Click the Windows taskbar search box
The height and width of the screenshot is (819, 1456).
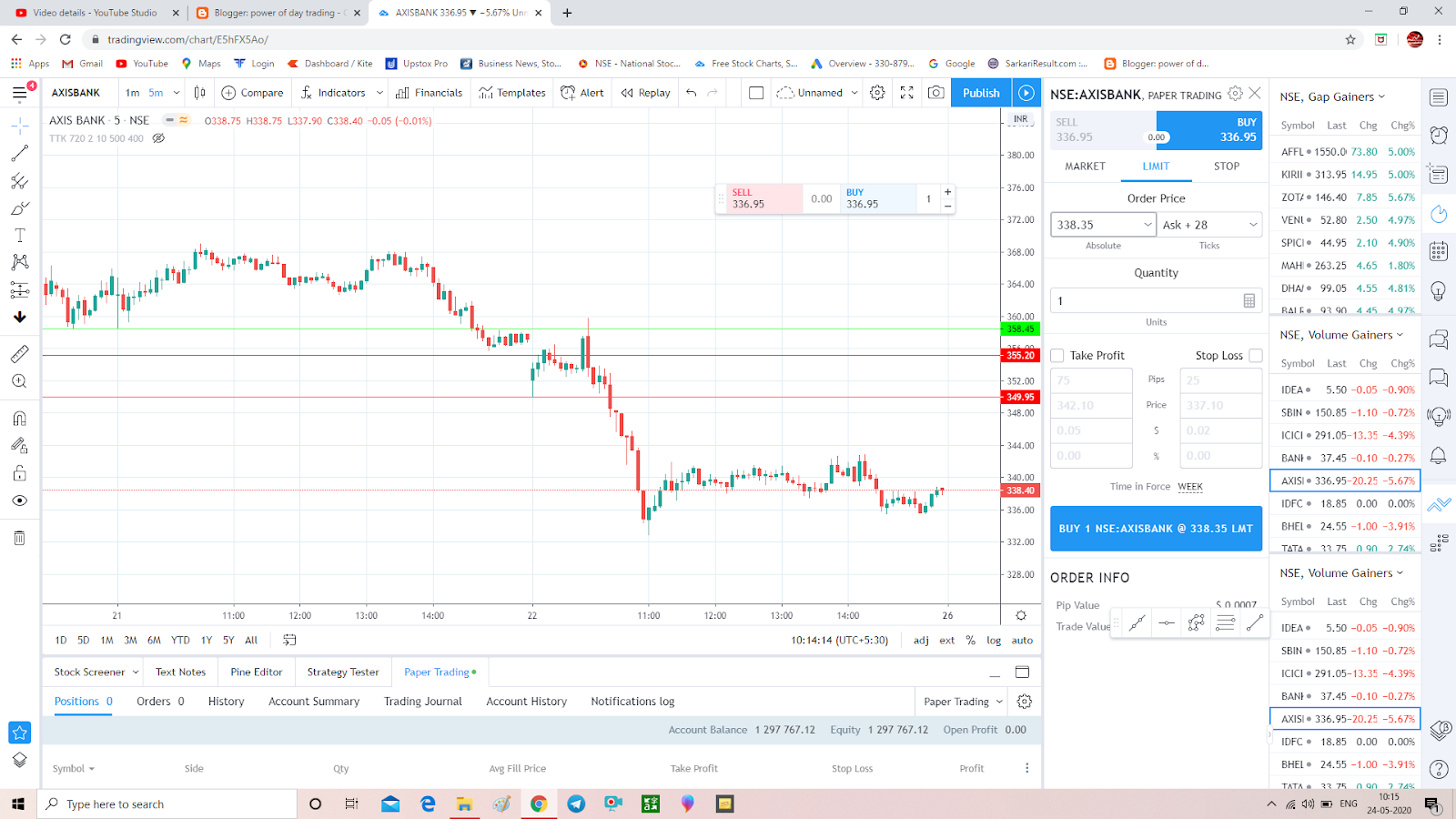pyautogui.click(x=167, y=804)
